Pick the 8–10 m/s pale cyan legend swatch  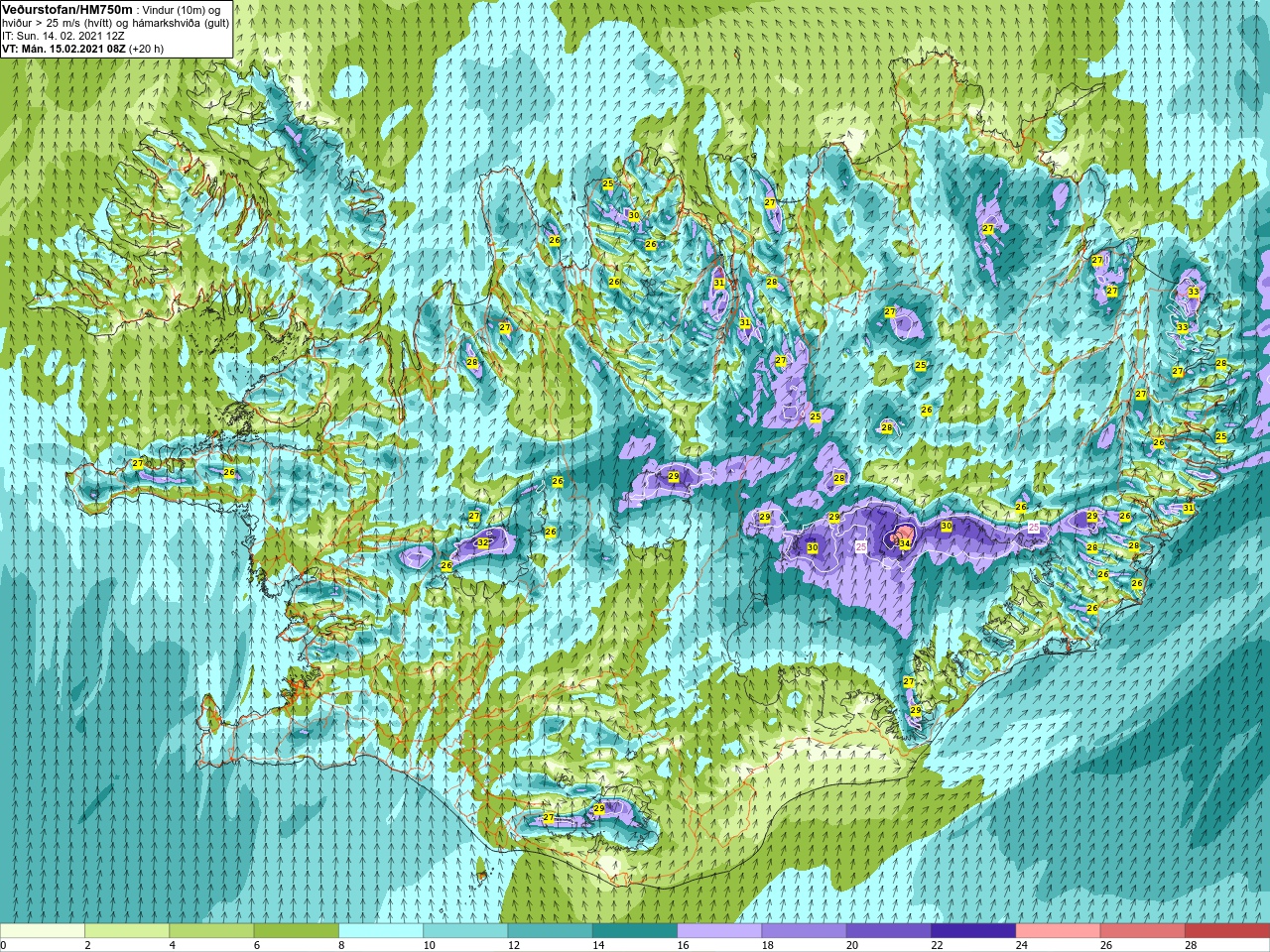381,931
